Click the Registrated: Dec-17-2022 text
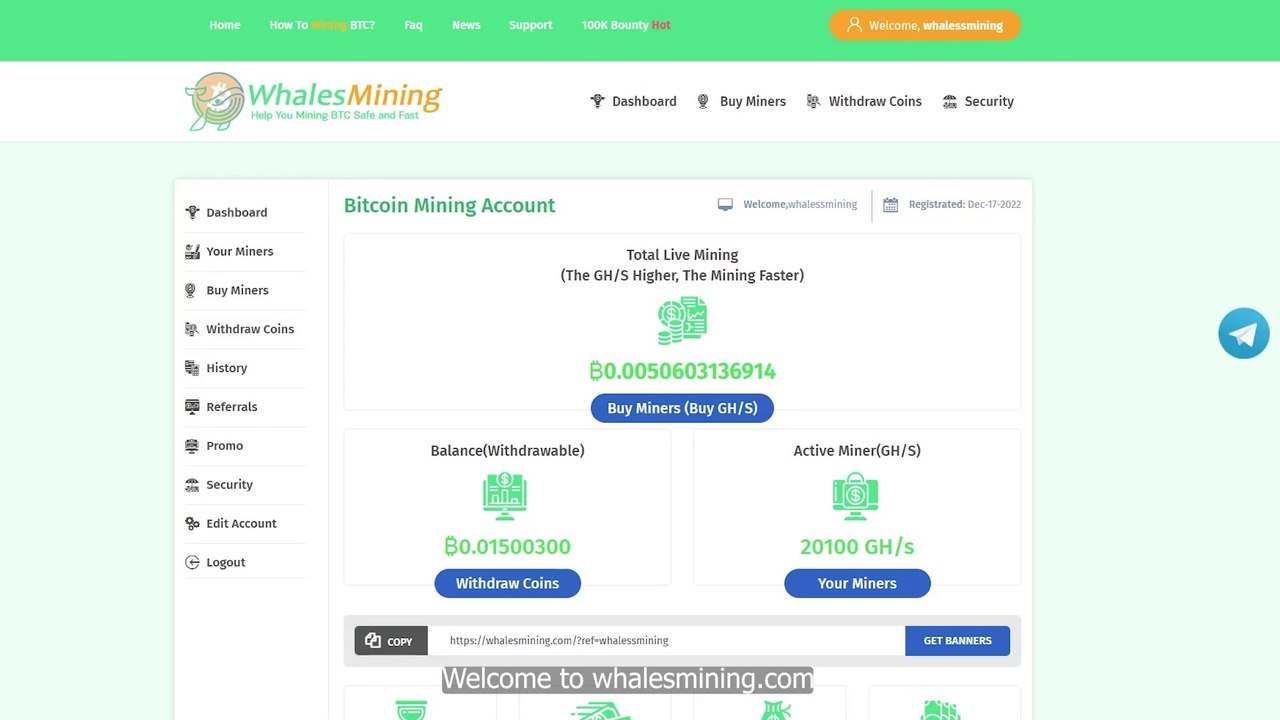This screenshot has height=720, width=1280. click(x=965, y=204)
